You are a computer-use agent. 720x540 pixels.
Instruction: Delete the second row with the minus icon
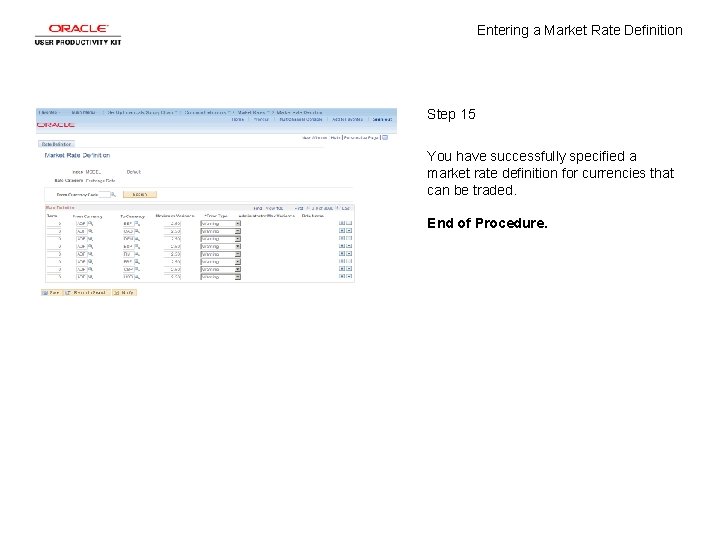(x=349, y=231)
